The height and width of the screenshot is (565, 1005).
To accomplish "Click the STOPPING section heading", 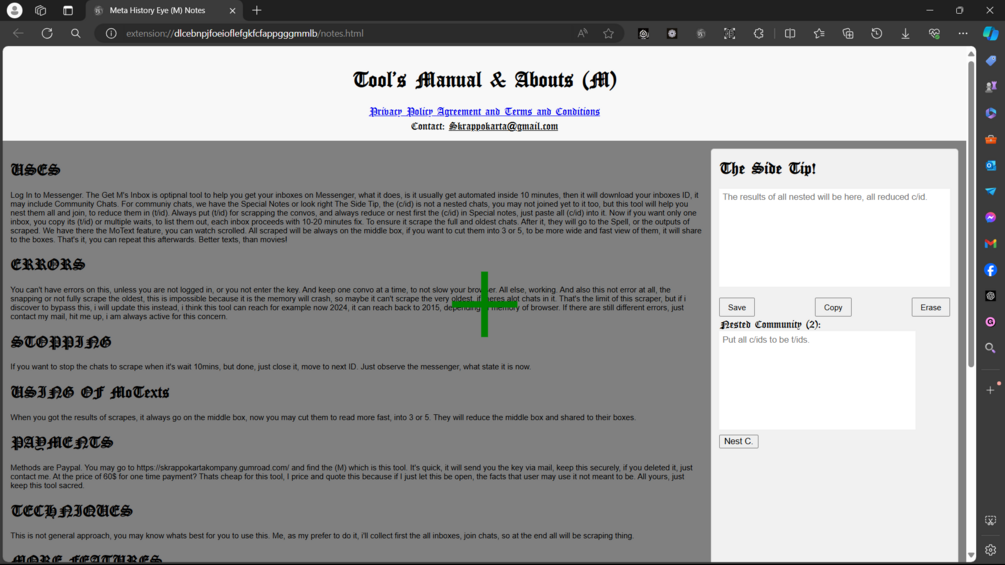I will [x=61, y=342].
